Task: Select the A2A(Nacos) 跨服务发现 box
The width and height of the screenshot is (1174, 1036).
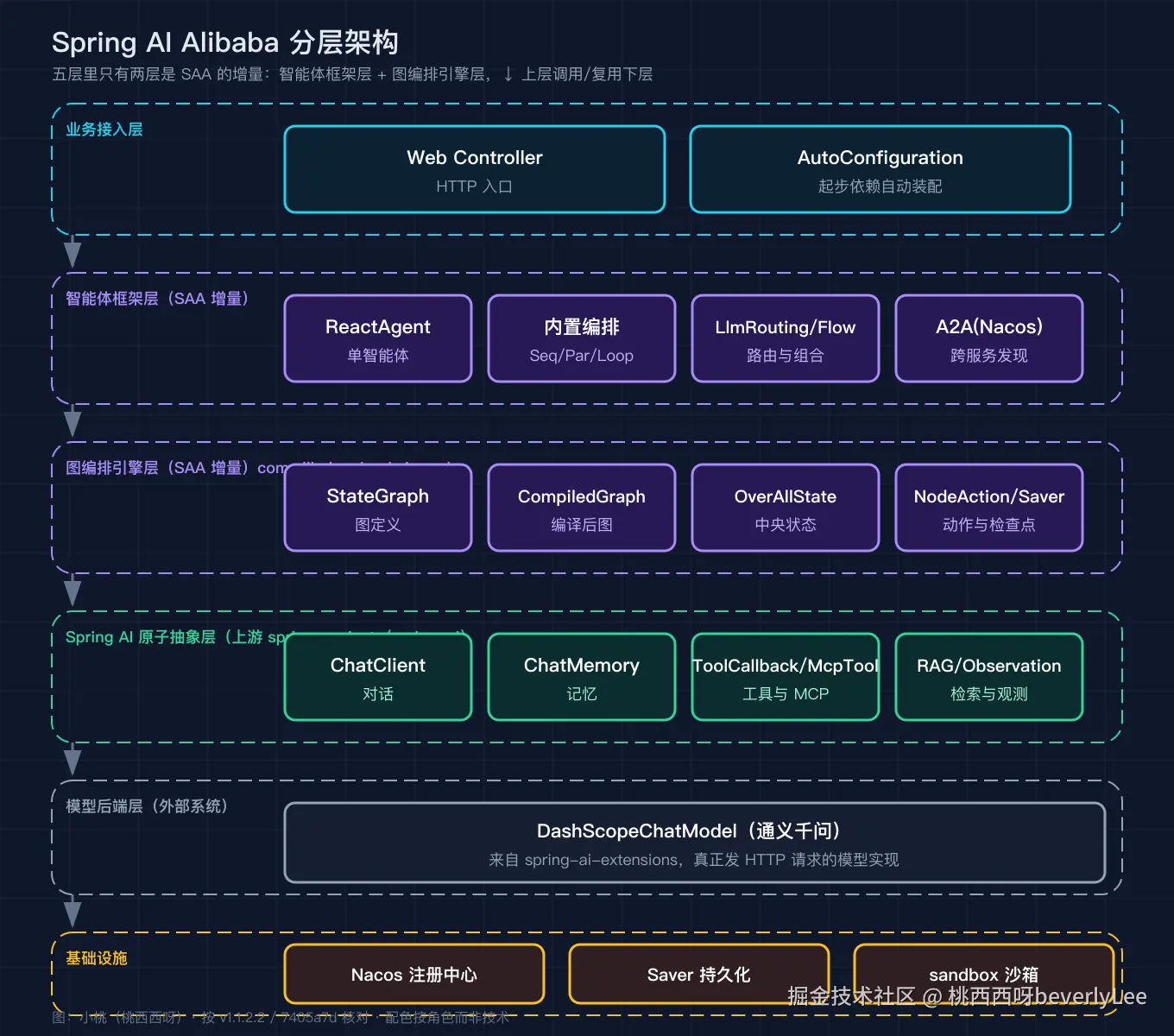Action: (989, 338)
